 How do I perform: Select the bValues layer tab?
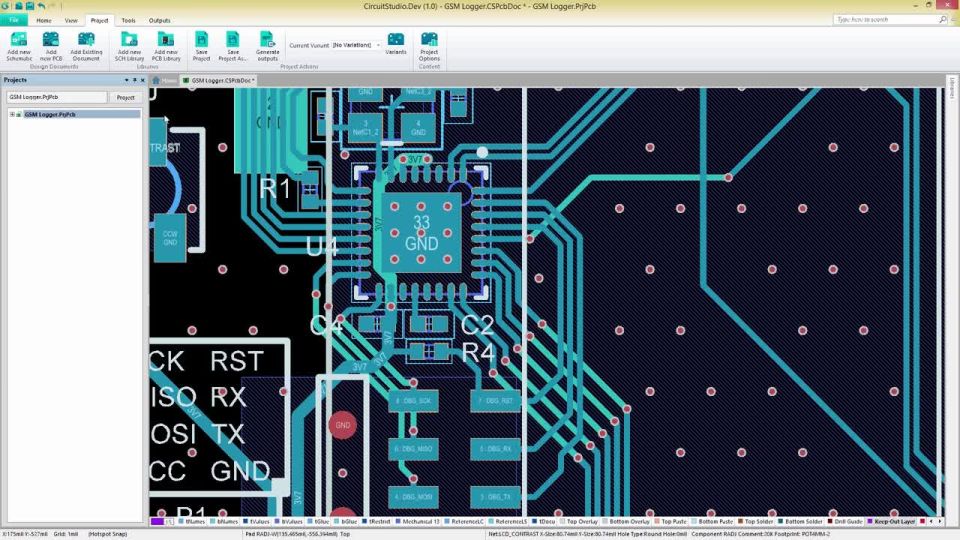pyautogui.click(x=288, y=522)
